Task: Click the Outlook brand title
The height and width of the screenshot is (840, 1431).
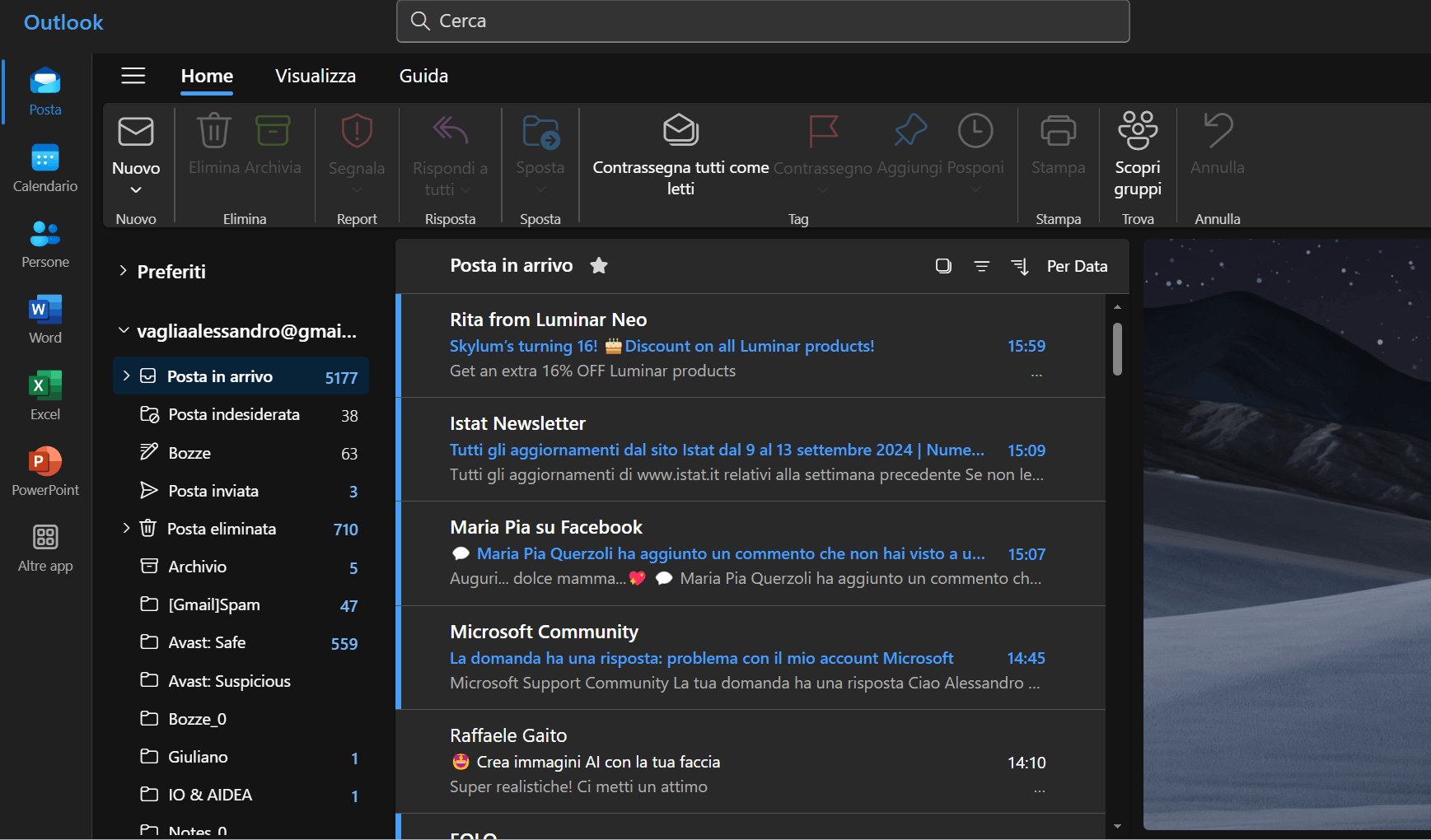Action: (x=63, y=22)
